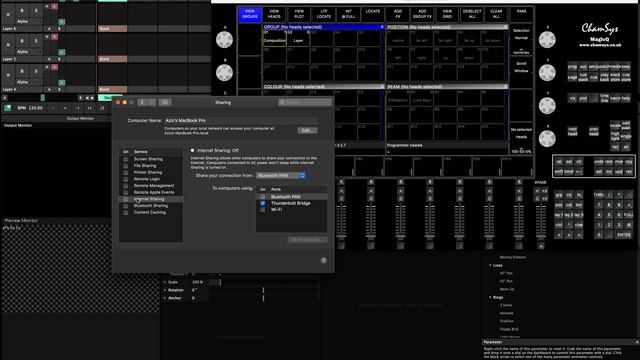This screenshot has height=360, width=640.
Task: Click MagicQ encoder wheel B
Action: pyautogui.click(x=224, y=73)
